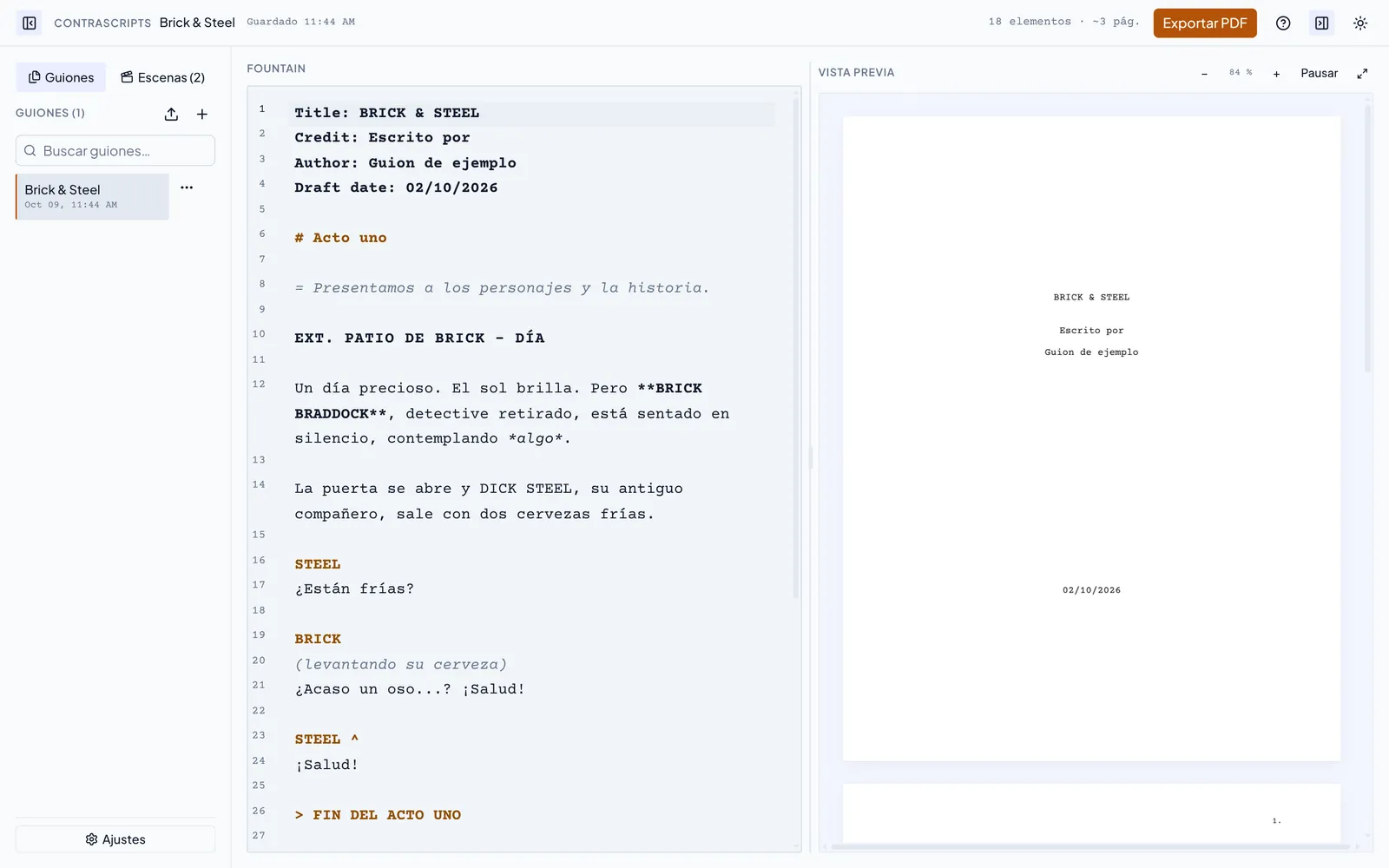This screenshot has width=1389, height=868.
Task: Click dialogue '¿Están frías?'
Action: click(354, 589)
